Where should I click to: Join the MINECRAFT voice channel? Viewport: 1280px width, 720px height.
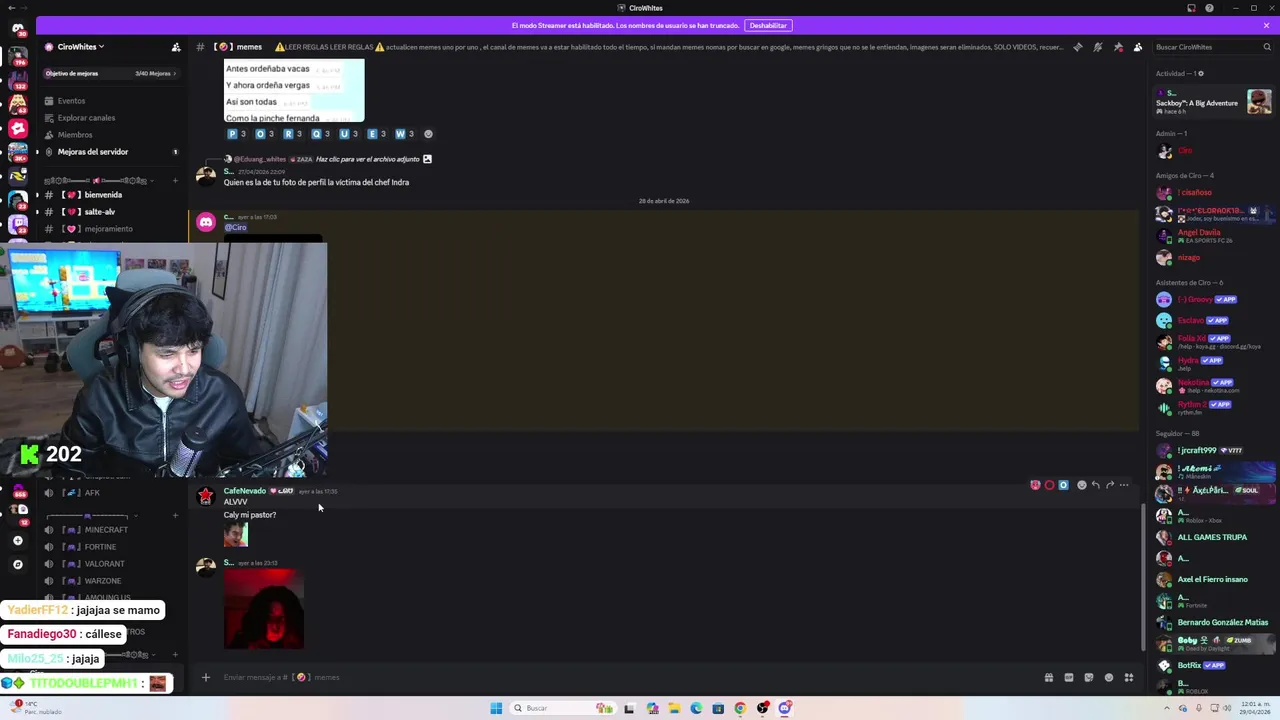tap(110, 530)
